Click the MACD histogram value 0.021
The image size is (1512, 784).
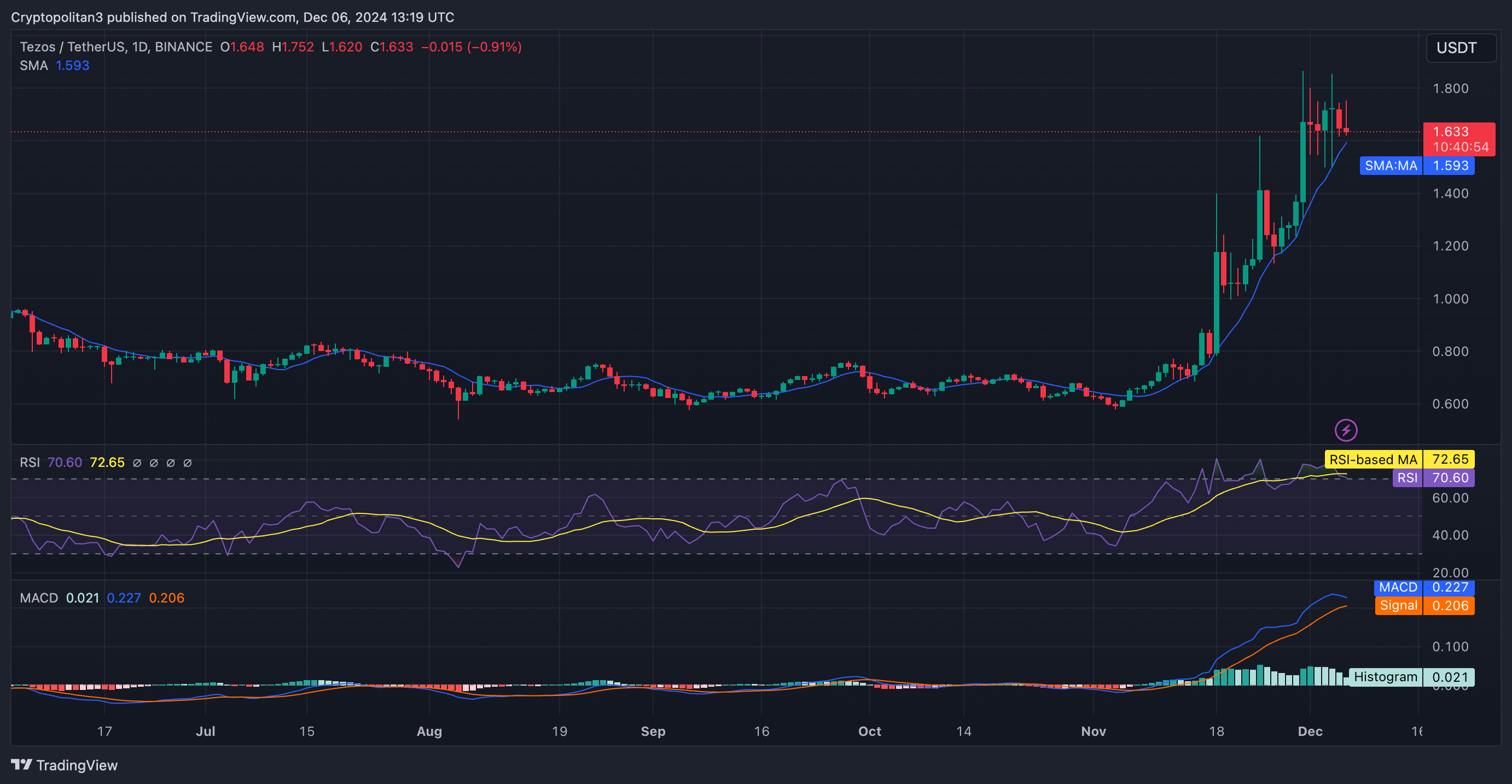click(83, 598)
